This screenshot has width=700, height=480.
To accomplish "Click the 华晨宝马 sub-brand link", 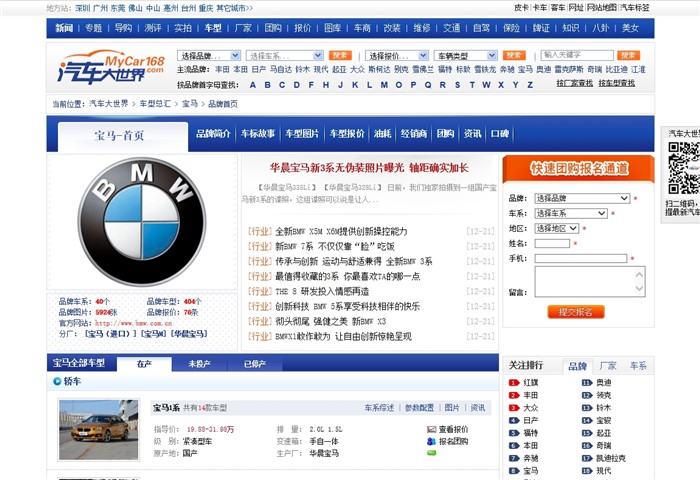I will [190, 334].
